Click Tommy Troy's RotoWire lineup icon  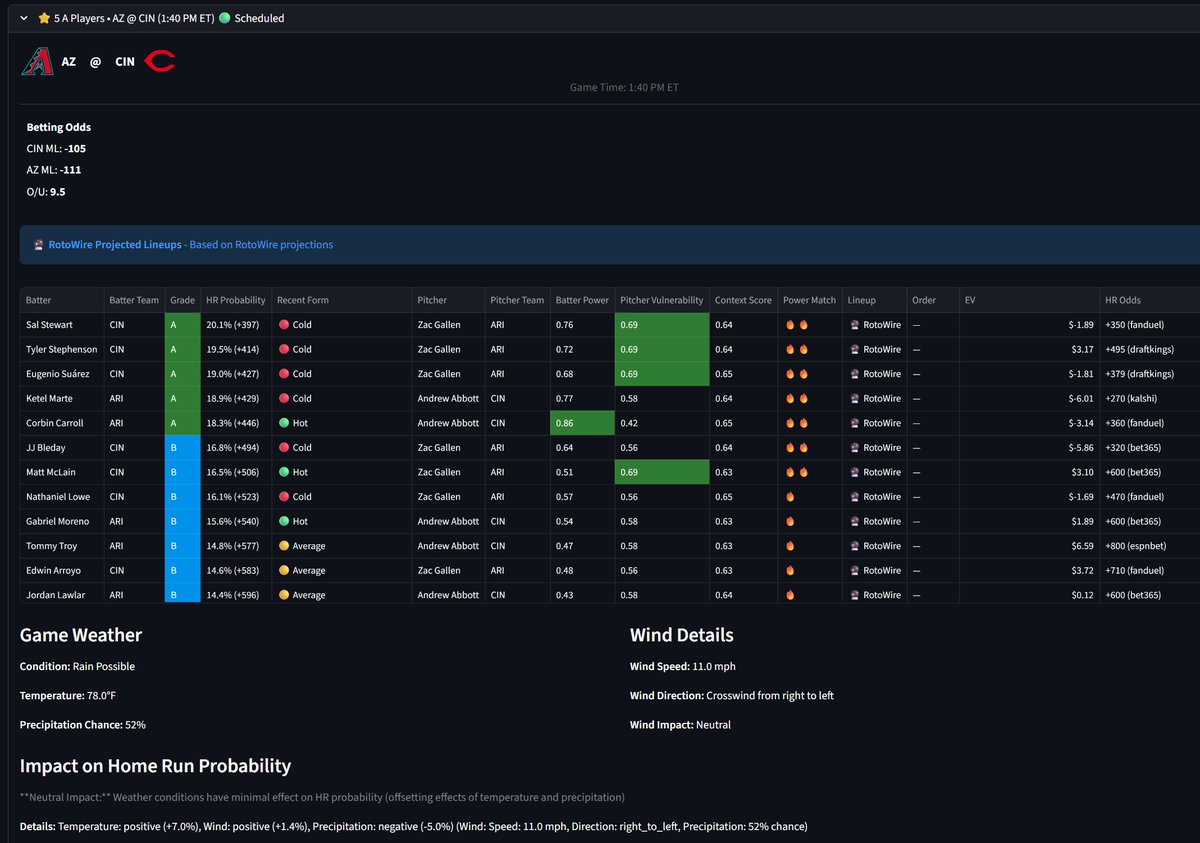coord(853,546)
